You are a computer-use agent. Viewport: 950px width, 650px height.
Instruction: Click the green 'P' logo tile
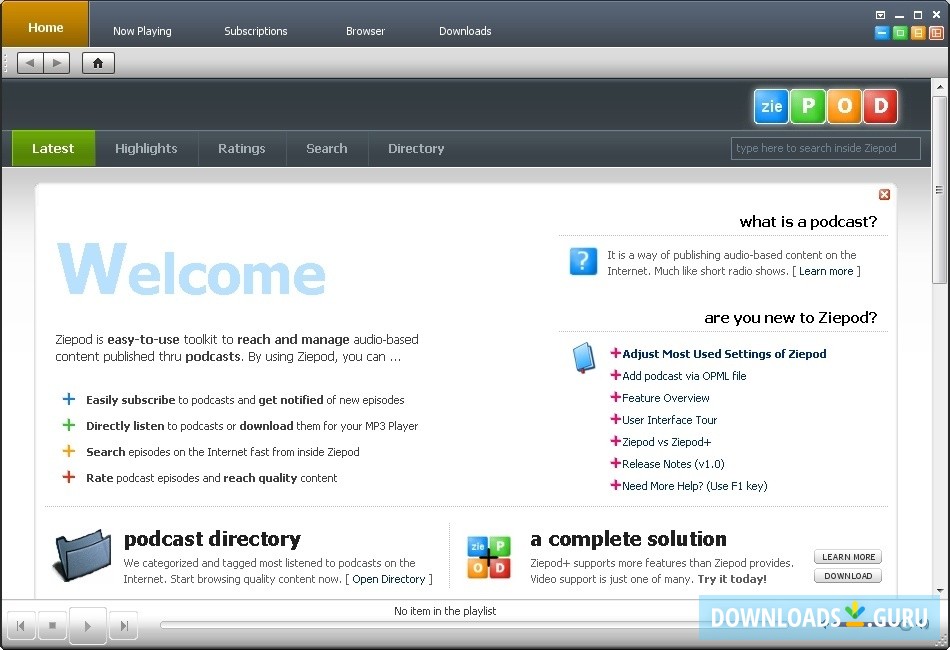(x=808, y=107)
